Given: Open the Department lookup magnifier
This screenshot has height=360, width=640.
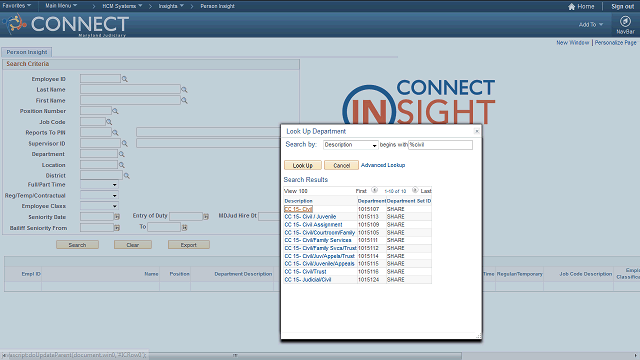Looking at the screenshot, I should click(121, 154).
